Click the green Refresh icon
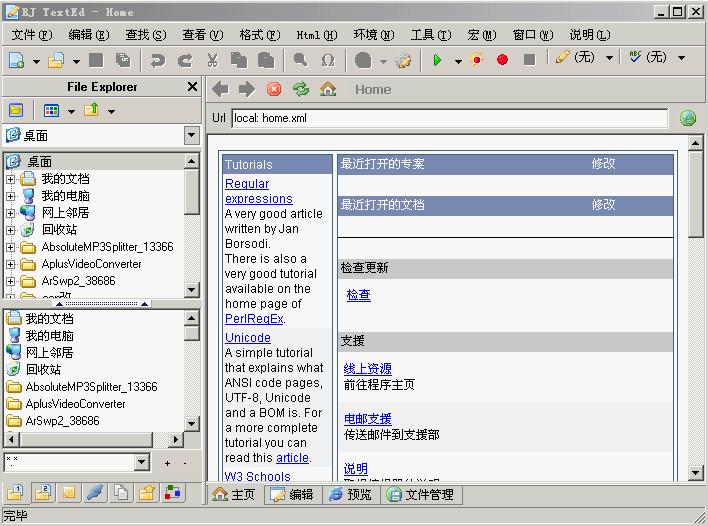Image resolution: width=708 pixels, height=526 pixels. click(301, 89)
